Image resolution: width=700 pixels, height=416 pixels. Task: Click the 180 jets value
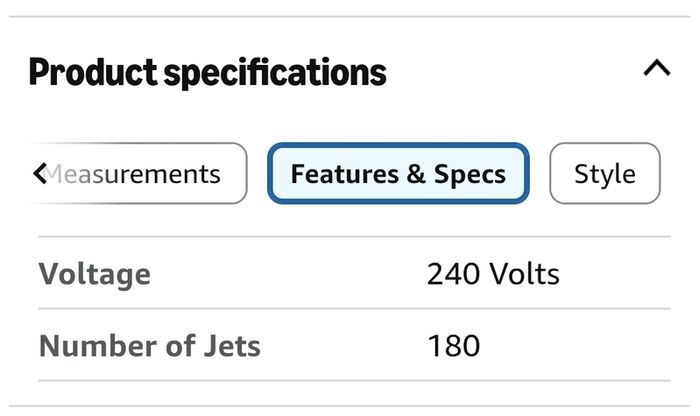(x=454, y=346)
